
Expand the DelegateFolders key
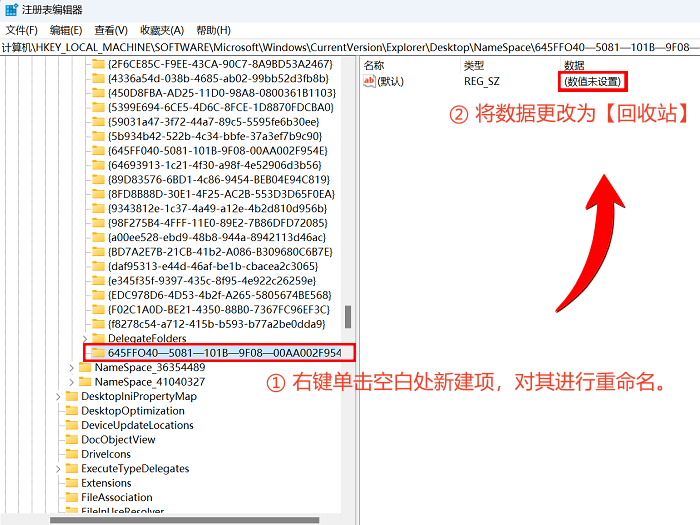click(x=85, y=338)
